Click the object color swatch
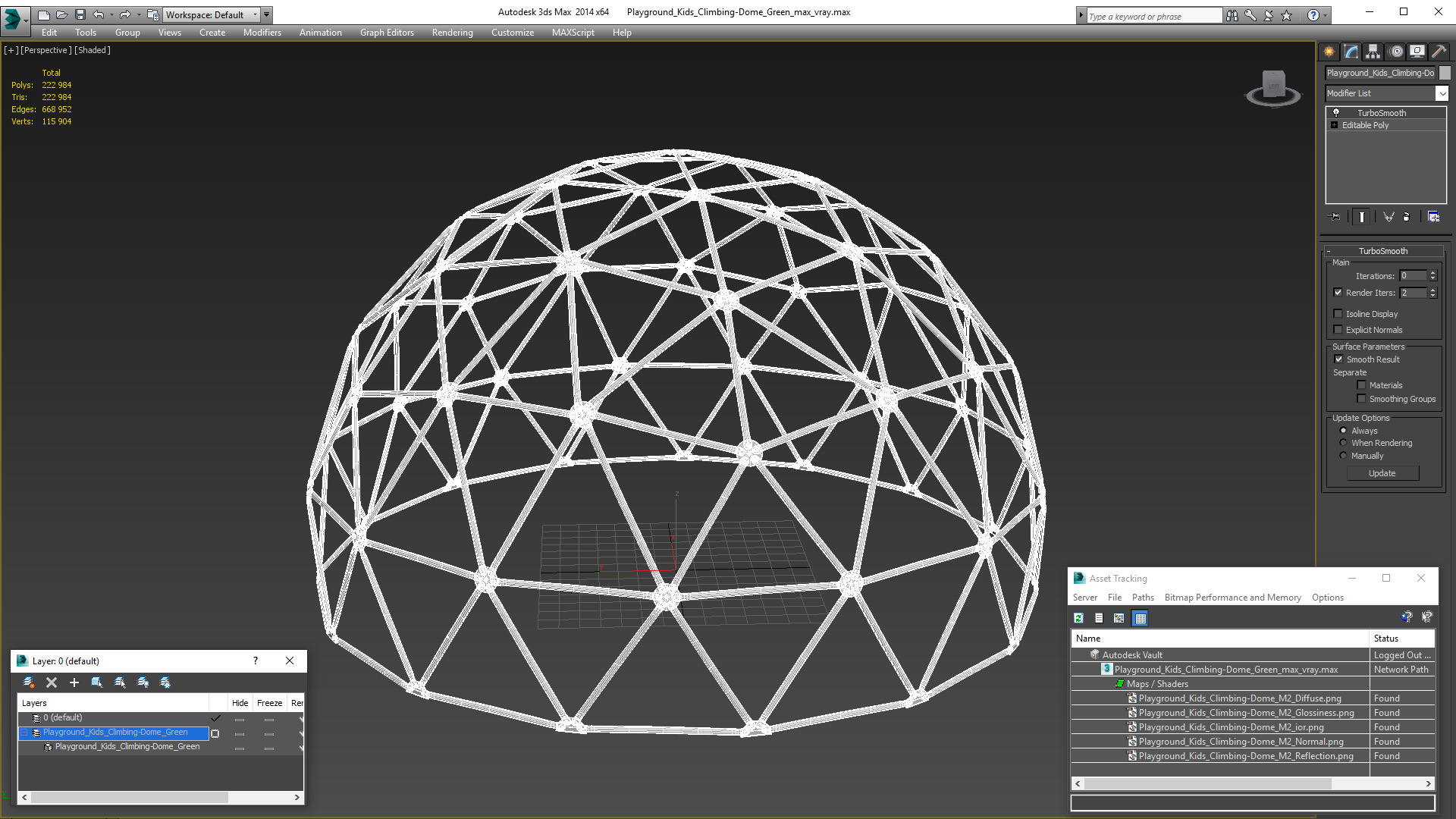The width and height of the screenshot is (1456, 819). coord(1445,73)
